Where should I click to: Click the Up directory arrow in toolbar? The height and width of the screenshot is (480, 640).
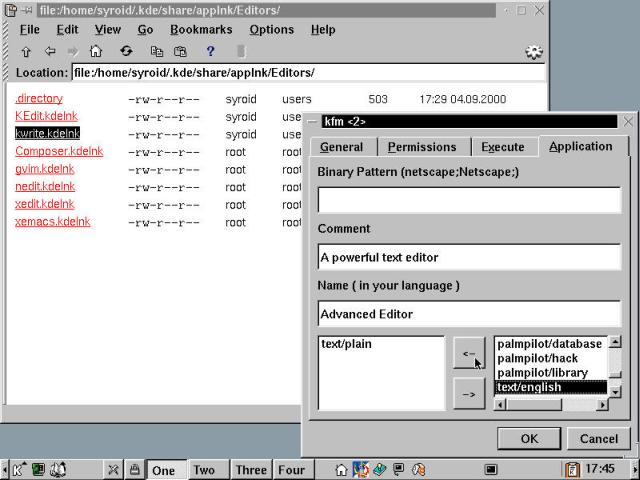click(x=24, y=51)
